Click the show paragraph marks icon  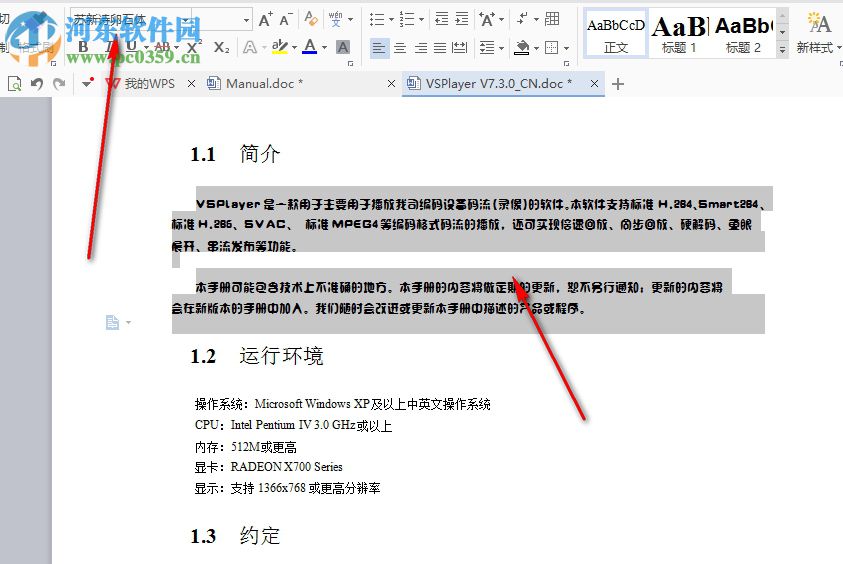522,19
